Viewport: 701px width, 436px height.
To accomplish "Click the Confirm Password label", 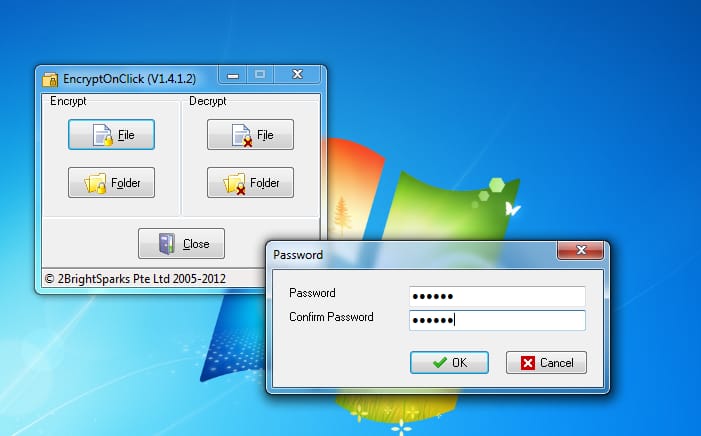I will click(x=331, y=317).
